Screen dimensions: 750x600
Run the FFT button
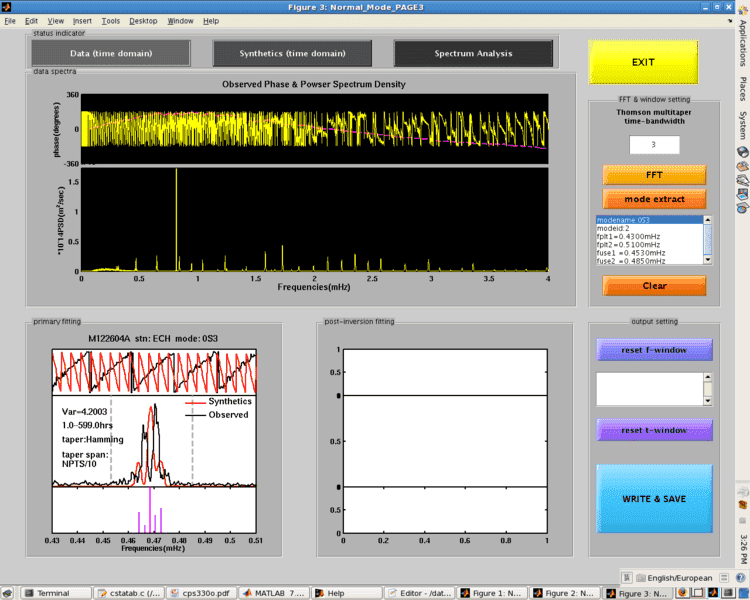click(x=654, y=174)
